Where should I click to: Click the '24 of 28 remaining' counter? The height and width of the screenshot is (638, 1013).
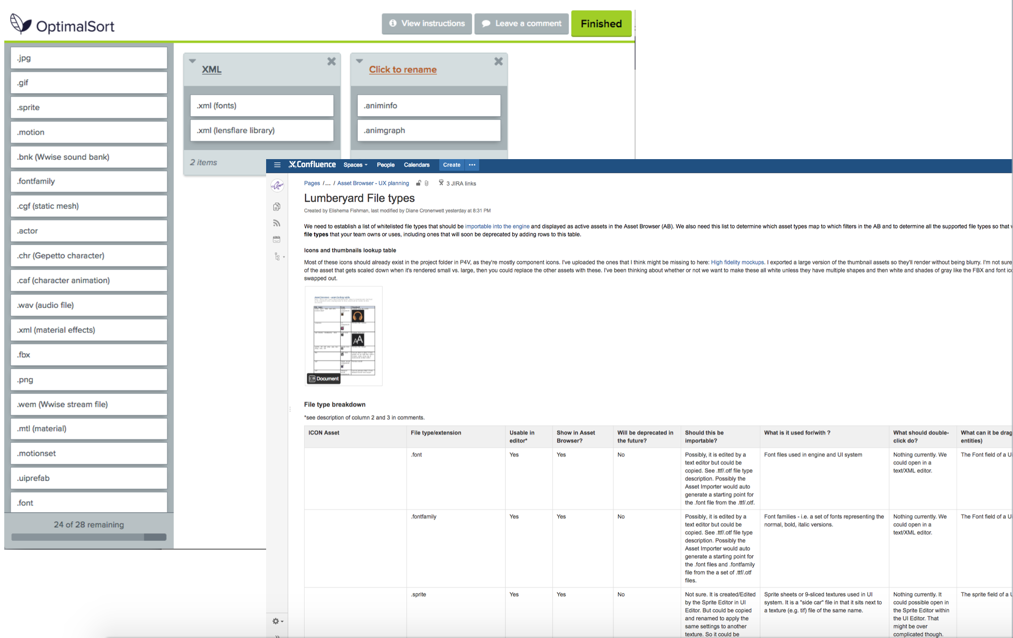coord(89,524)
